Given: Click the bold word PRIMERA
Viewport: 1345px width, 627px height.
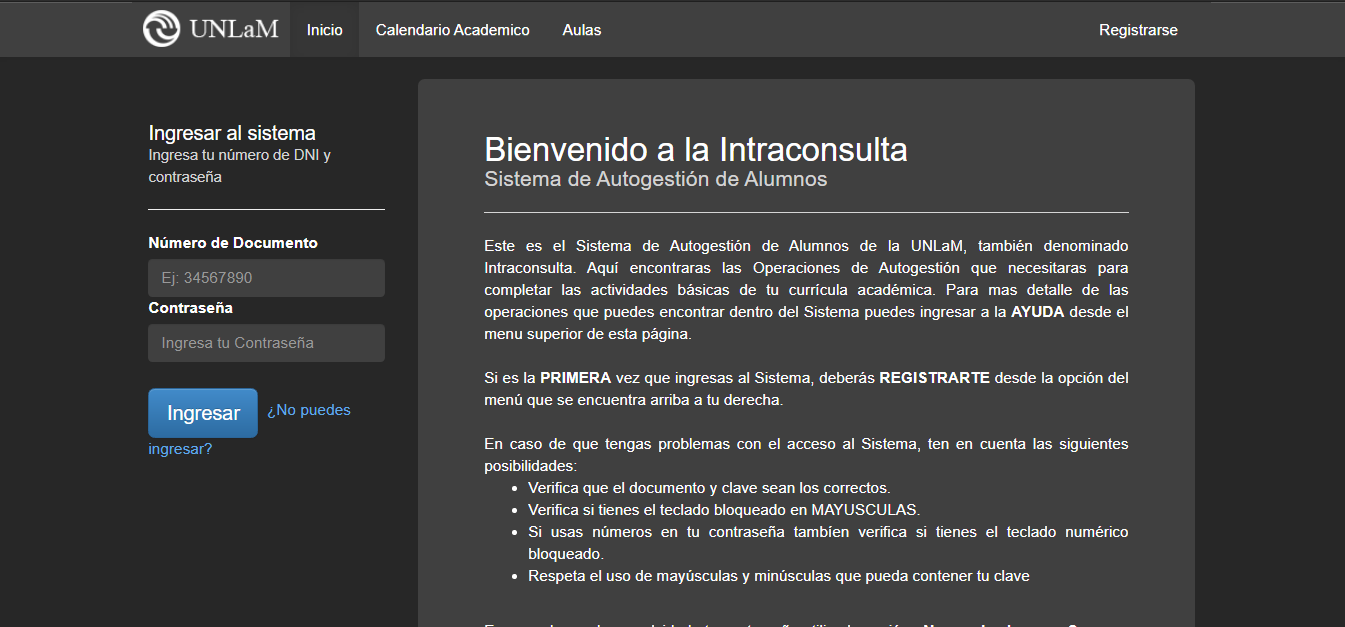Looking at the screenshot, I should pos(575,378).
